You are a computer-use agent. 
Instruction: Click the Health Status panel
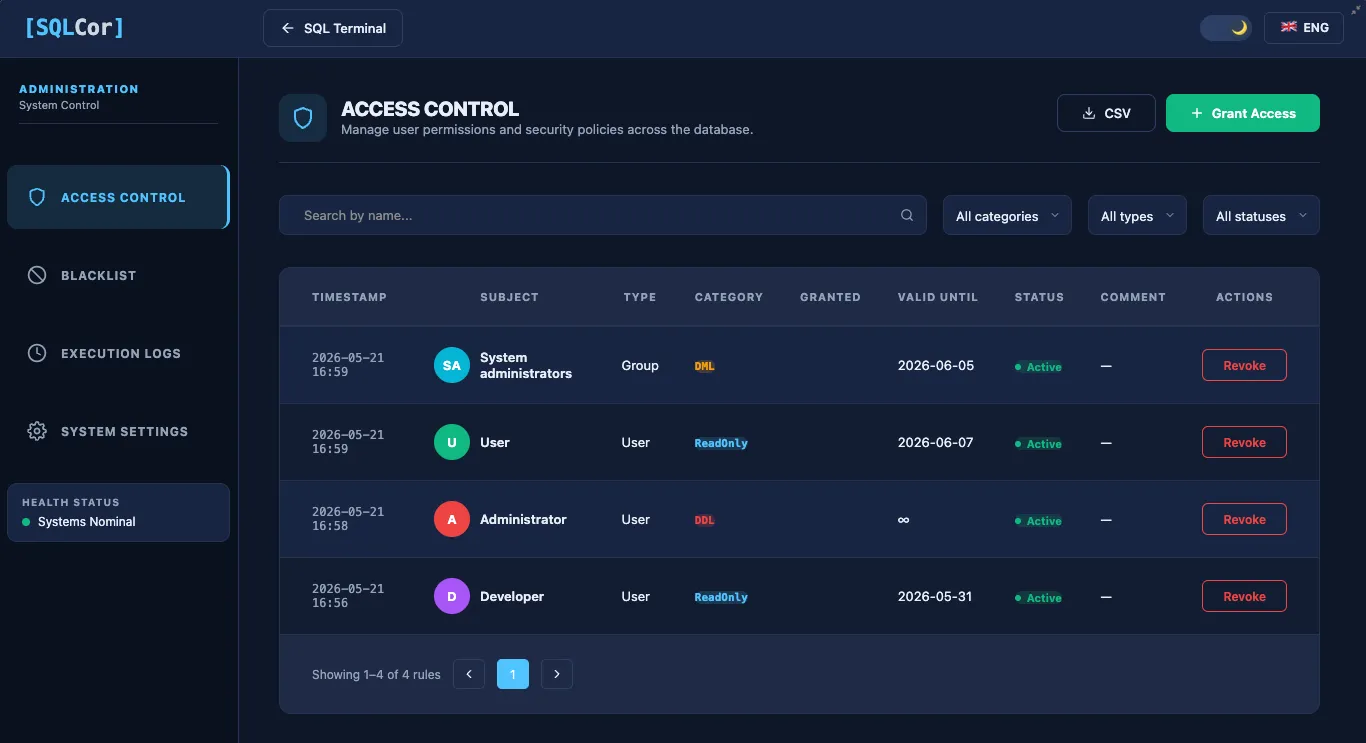click(118, 512)
